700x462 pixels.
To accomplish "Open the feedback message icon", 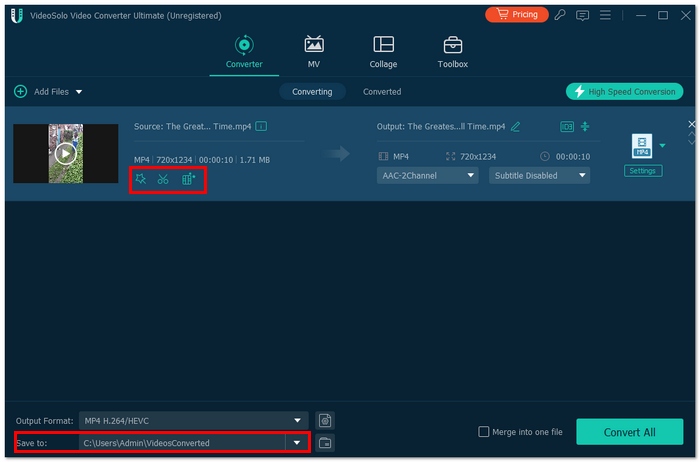I will coord(583,16).
